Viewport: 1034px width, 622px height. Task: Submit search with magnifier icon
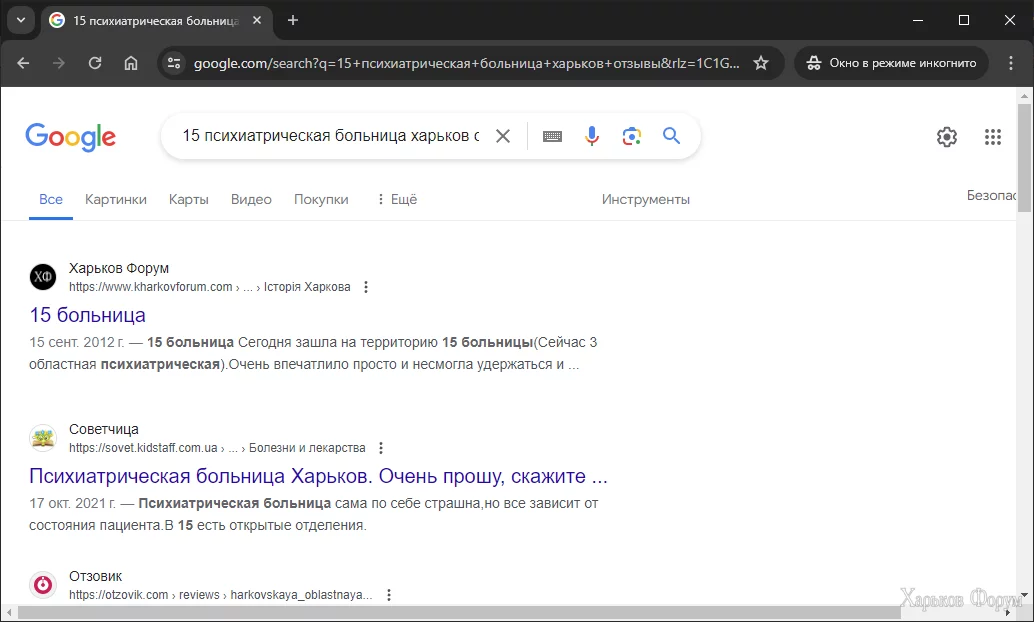(671, 136)
